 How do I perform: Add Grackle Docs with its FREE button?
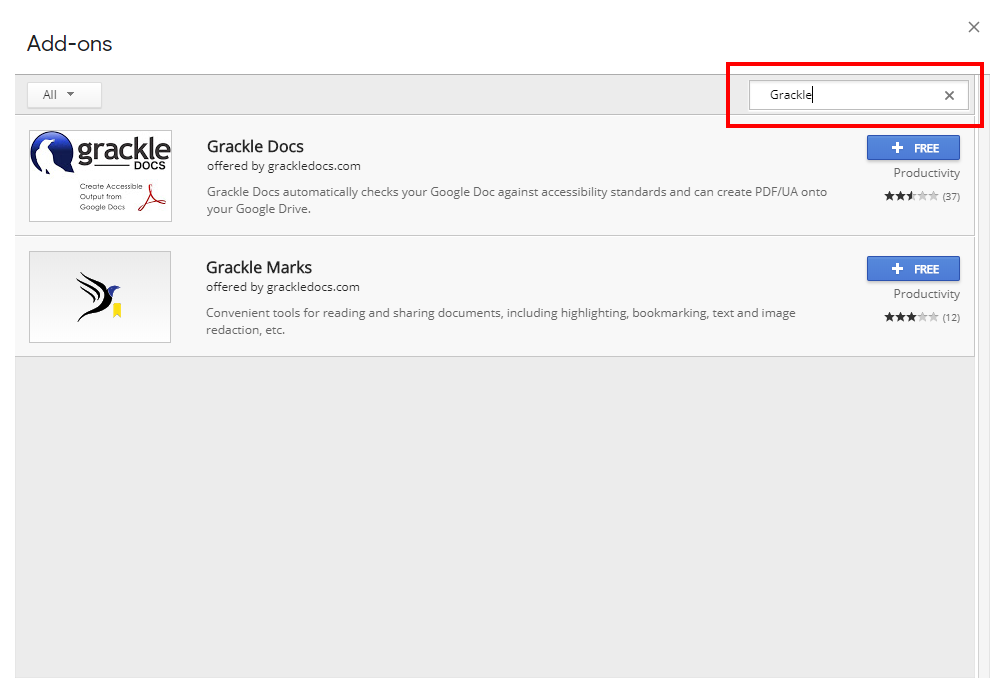tap(913, 148)
